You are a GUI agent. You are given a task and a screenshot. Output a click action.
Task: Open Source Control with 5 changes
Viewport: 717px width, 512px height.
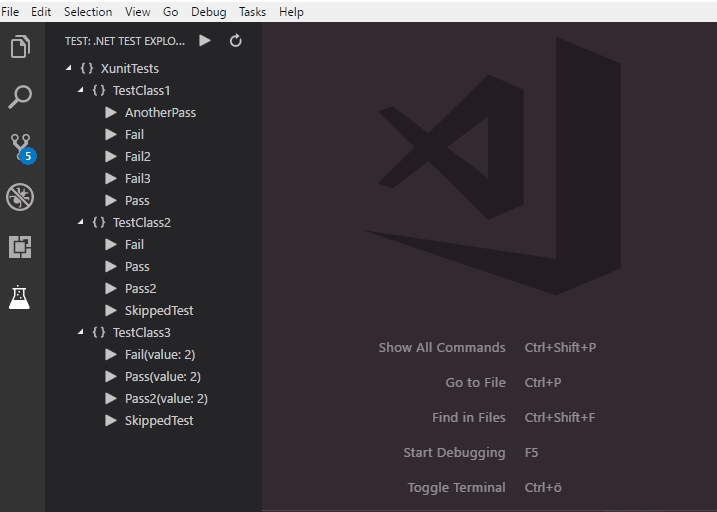tap(20, 148)
